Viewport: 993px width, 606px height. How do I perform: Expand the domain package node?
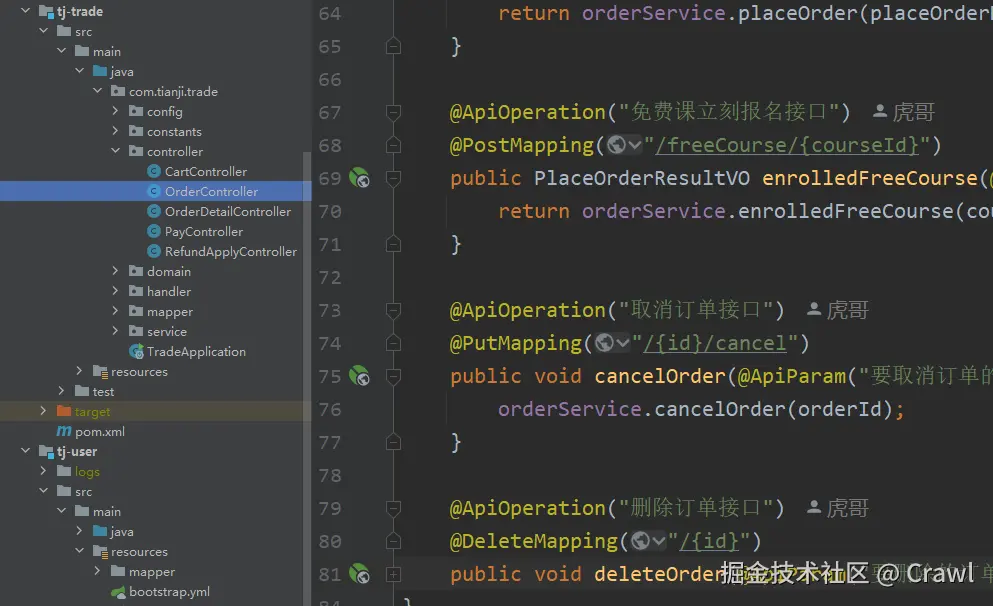pyautogui.click(x=115, y=271)
